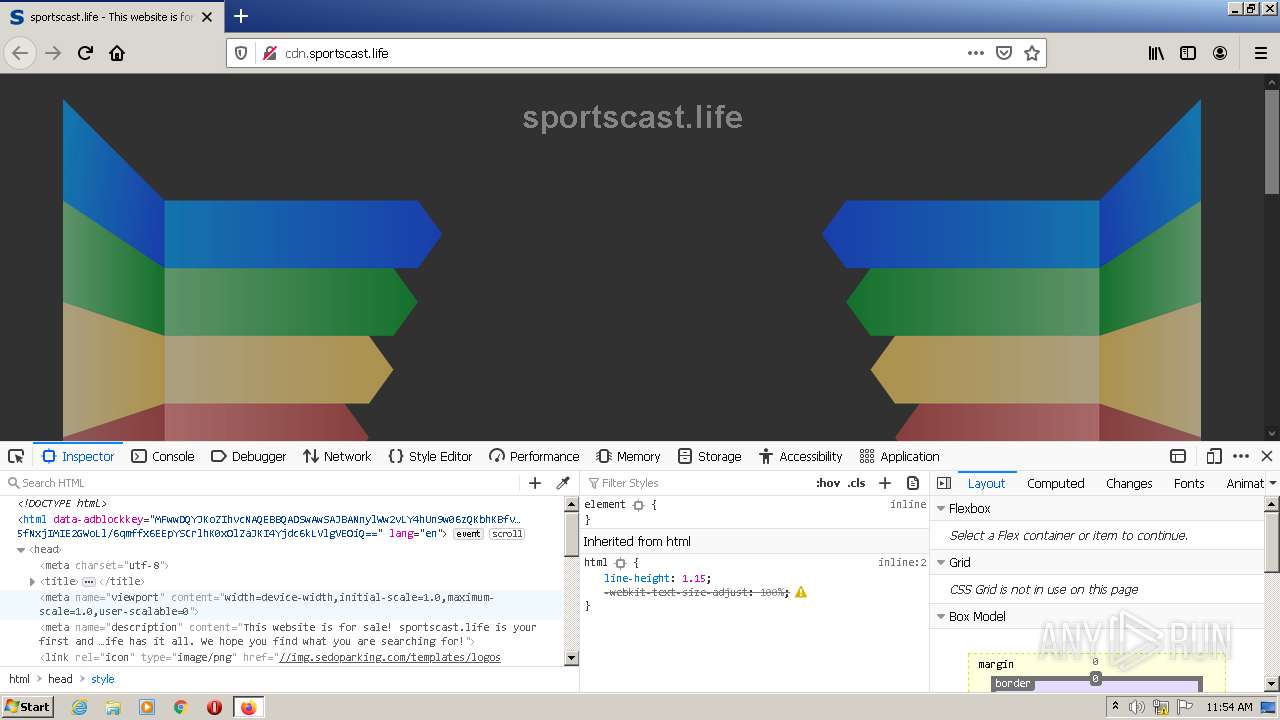1280x720 pixels.
Task: Click the scroll badge on html
Action: [506, 534]
